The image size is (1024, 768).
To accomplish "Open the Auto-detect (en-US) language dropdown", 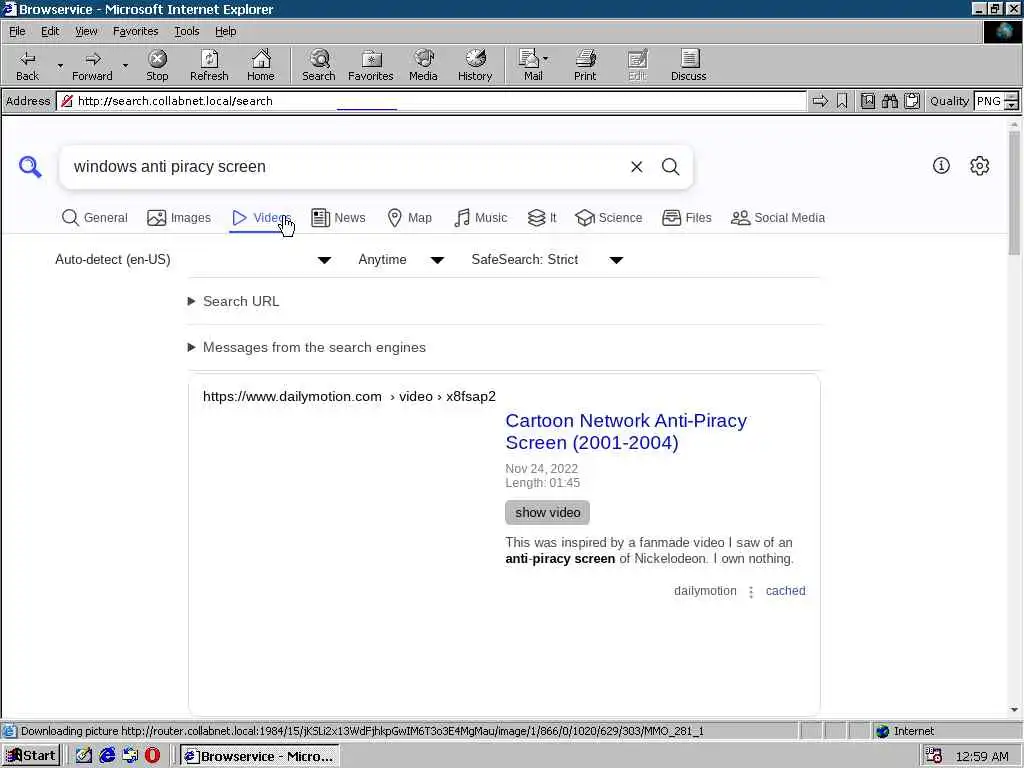I will click(x=193, y=260).
